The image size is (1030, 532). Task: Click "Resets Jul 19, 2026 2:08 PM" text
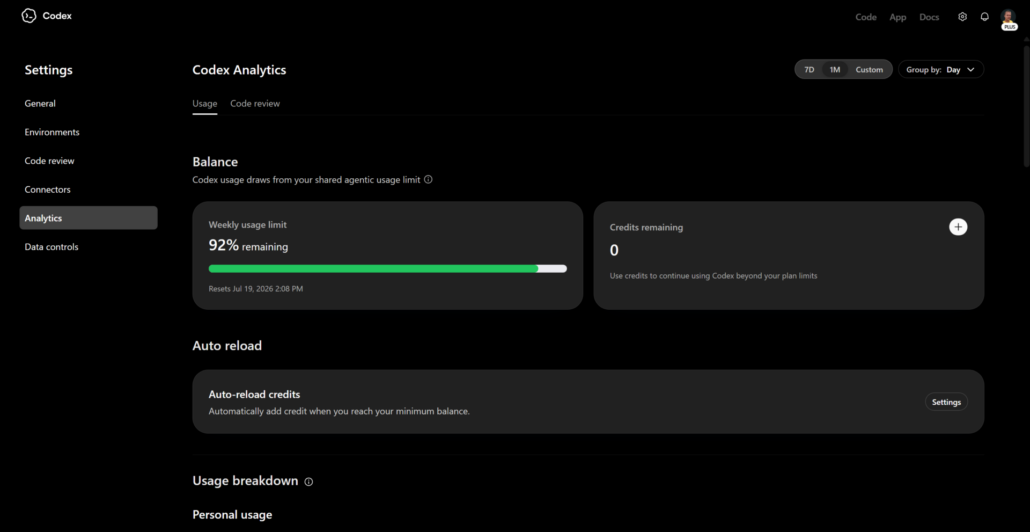pyautogui.click(x=256, y=288)
